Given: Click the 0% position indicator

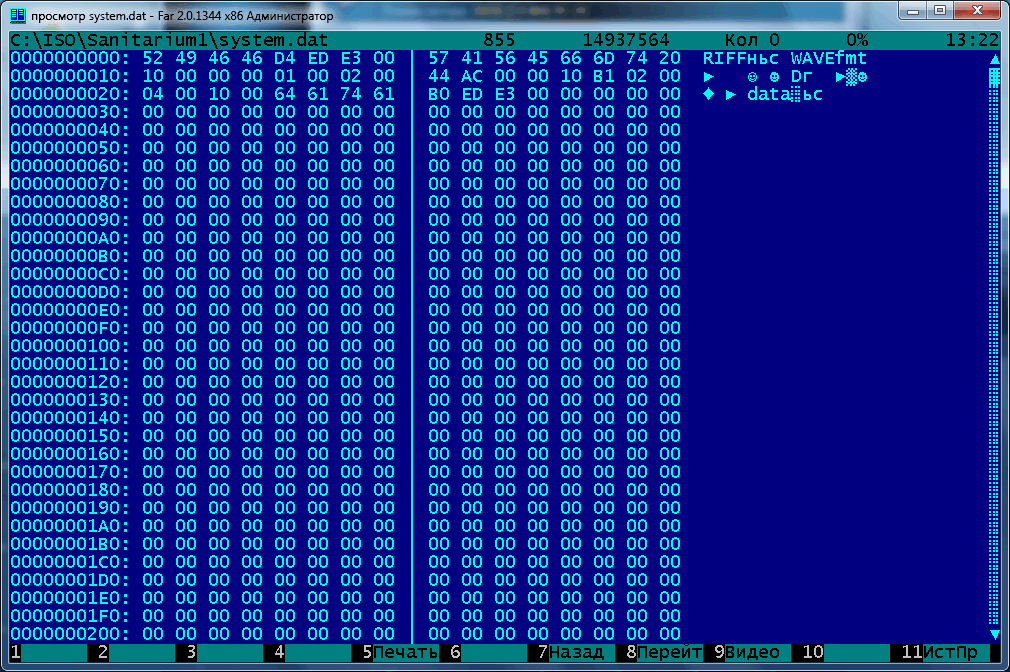Looking at the screenshot, I should click(x=857, y=40).
